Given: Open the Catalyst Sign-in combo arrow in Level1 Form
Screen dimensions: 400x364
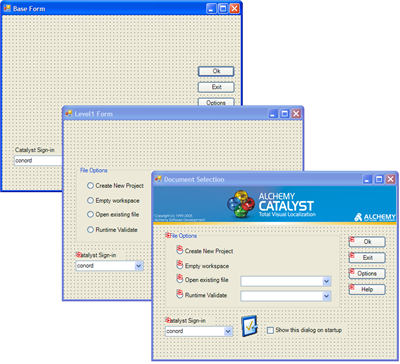Looking at the screenshot, I should click(139, 266).
